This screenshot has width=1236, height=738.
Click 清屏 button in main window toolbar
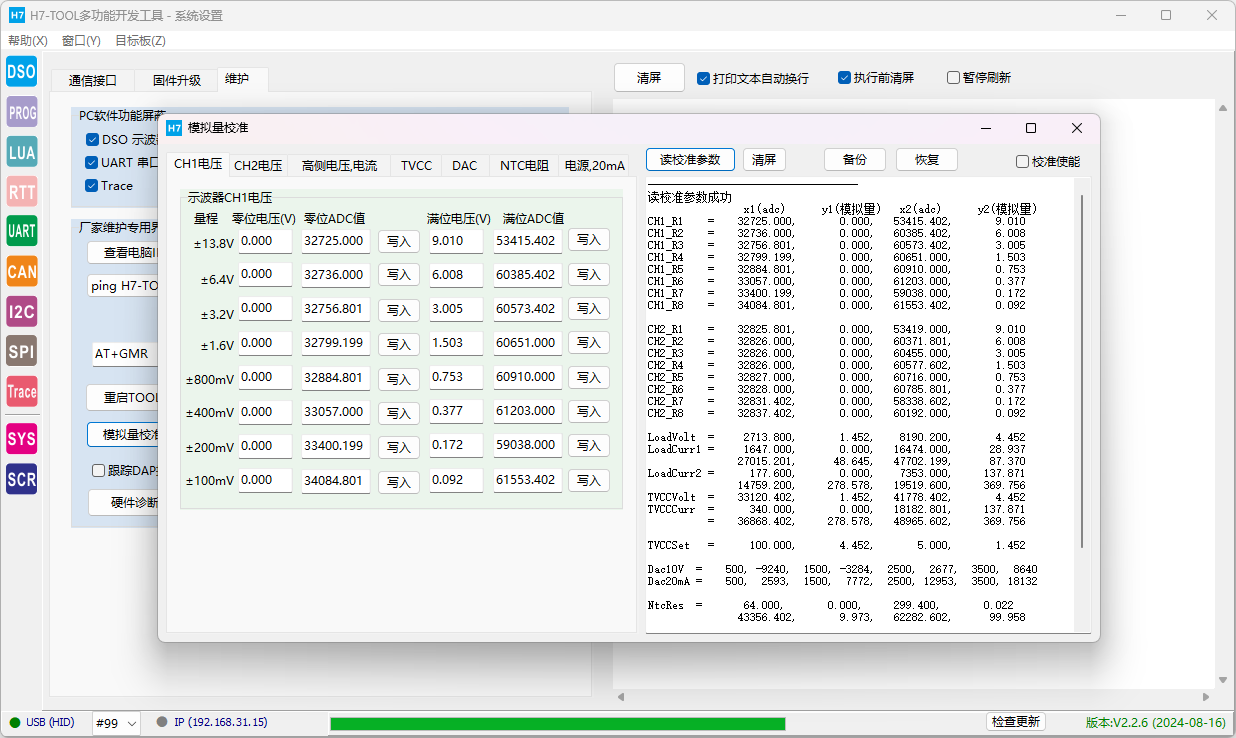[x=649, y=78]
